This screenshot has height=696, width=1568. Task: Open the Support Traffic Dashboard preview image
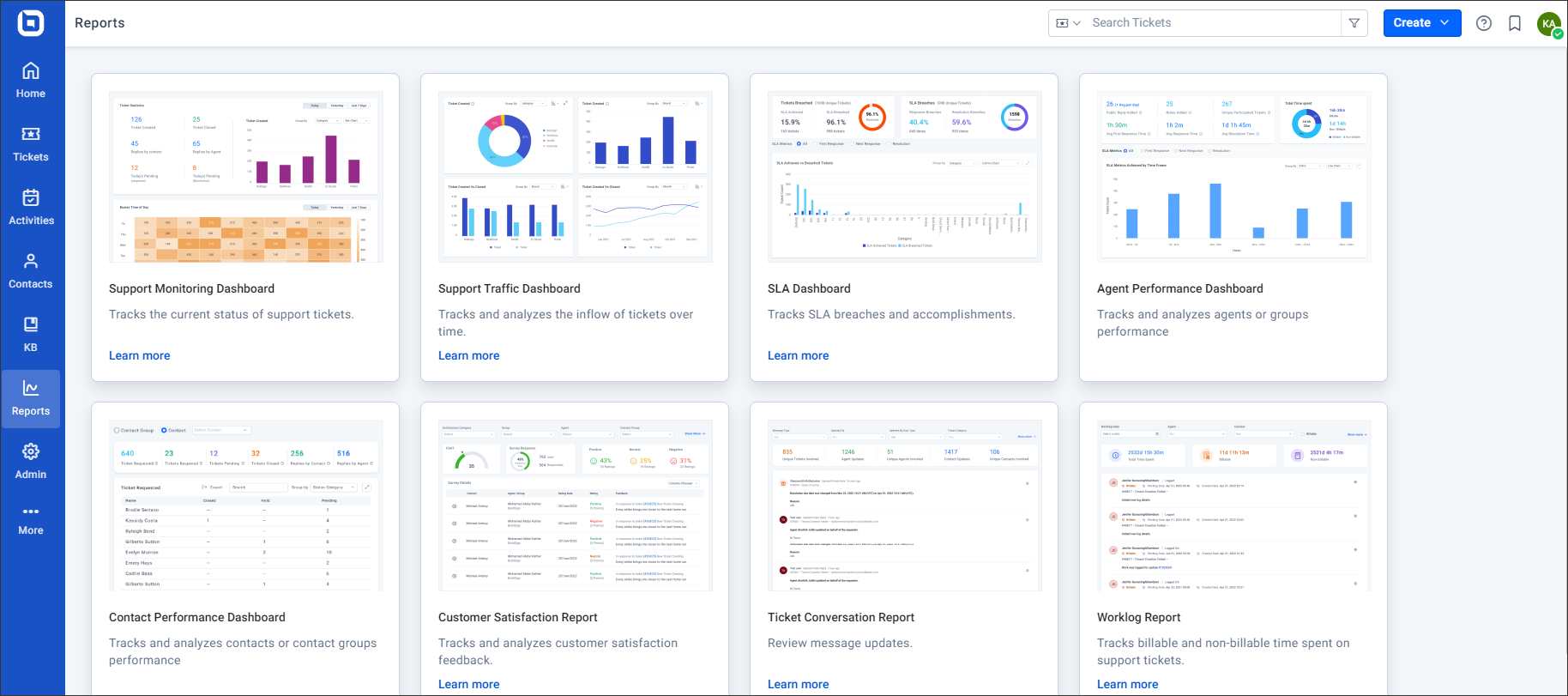click(x=575, y=177)
